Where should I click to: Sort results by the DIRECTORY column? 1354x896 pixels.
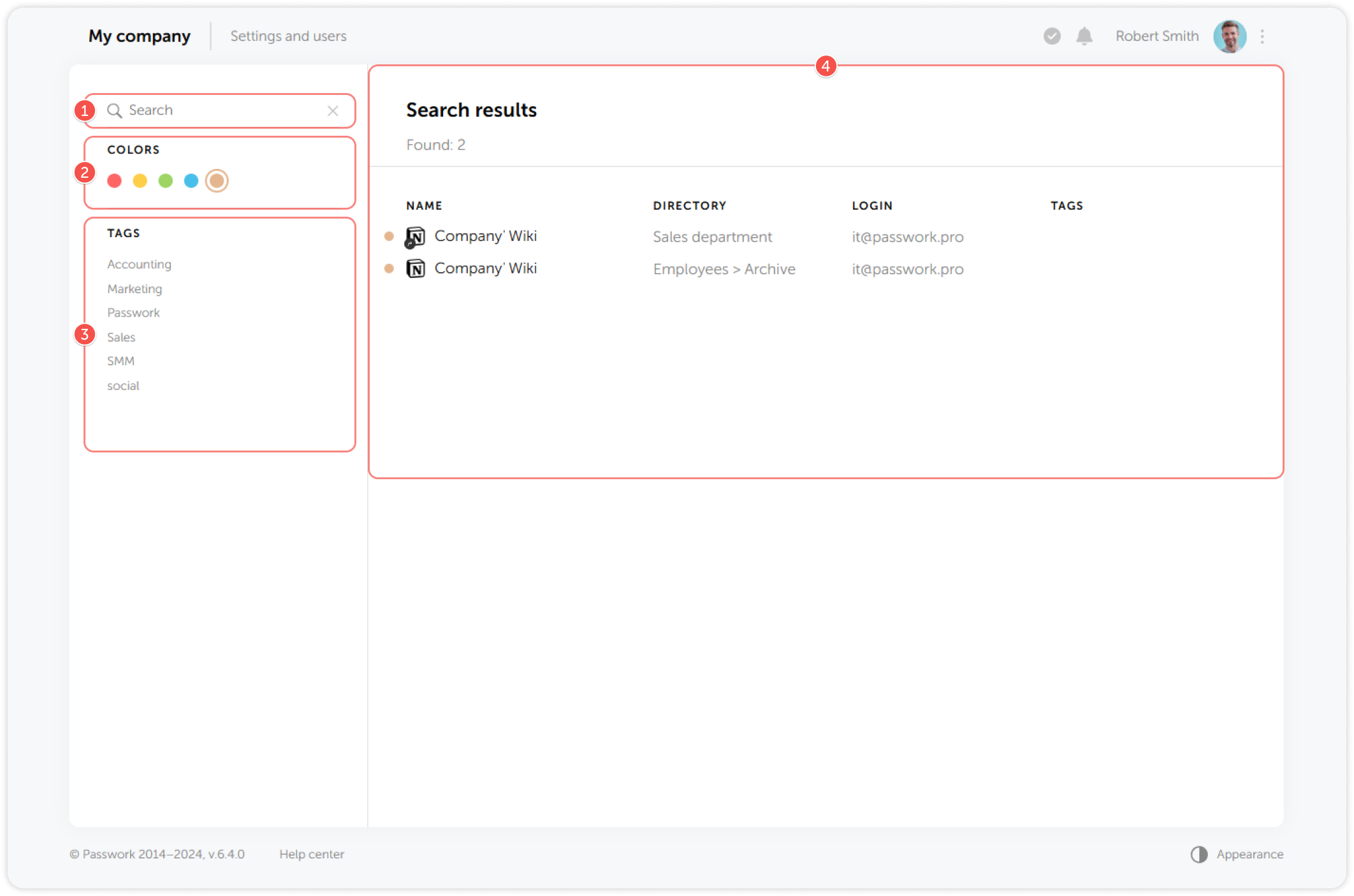pyautogui.click(x=689, y=205)
